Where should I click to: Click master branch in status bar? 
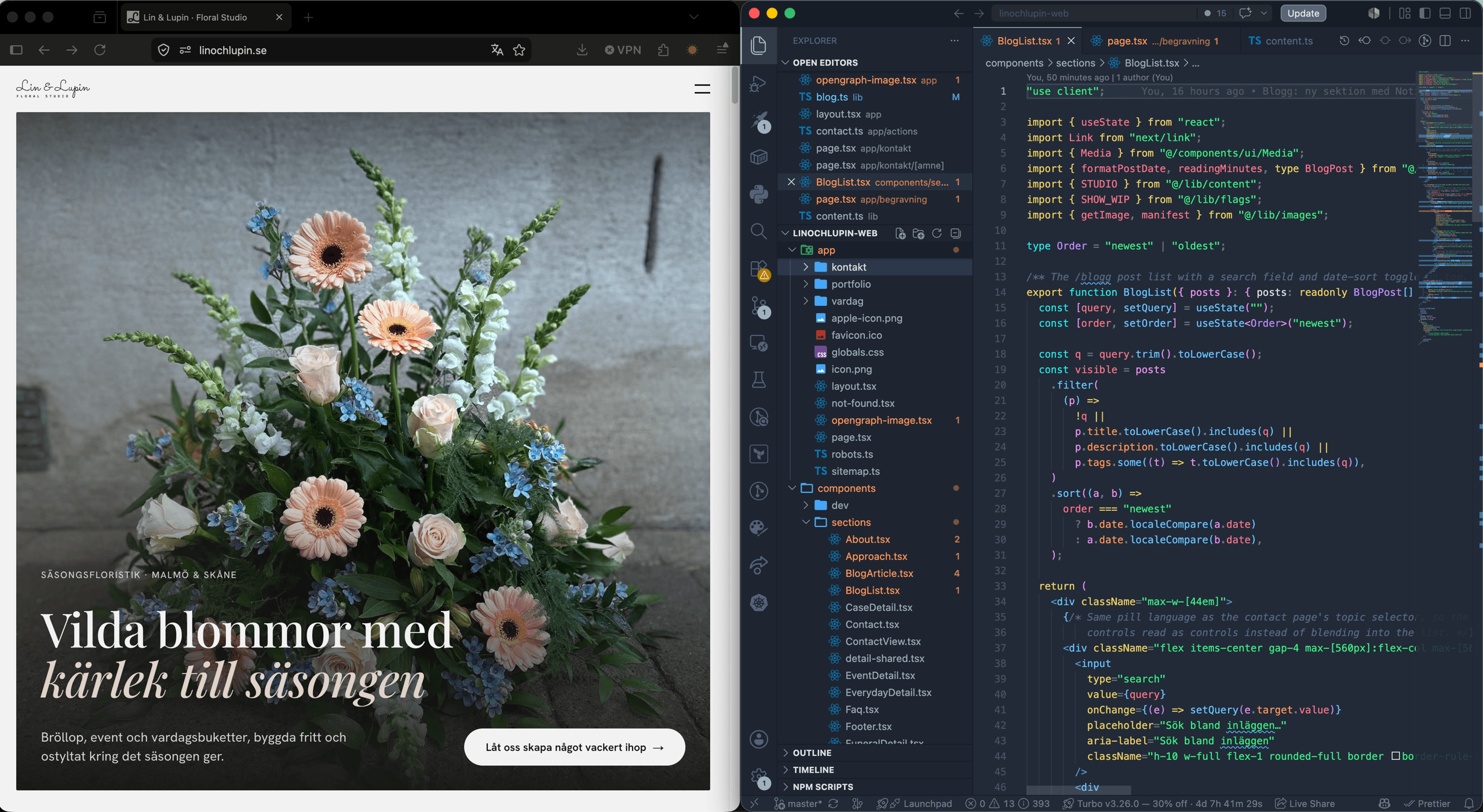798,803
